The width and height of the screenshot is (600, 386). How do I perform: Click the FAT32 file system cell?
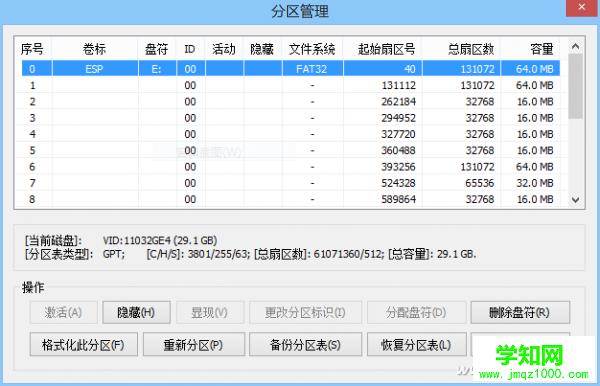(312, 69)
